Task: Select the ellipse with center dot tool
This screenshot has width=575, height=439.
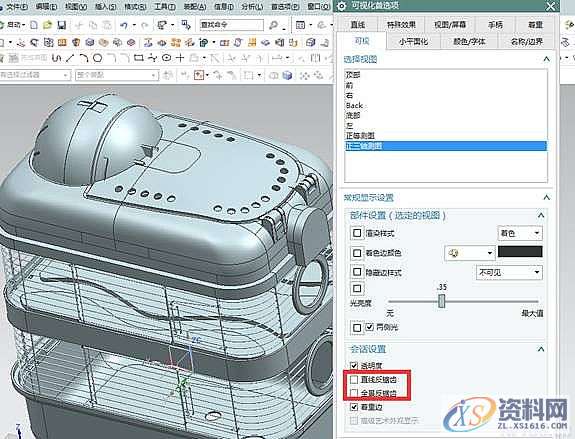Action: 166,58
